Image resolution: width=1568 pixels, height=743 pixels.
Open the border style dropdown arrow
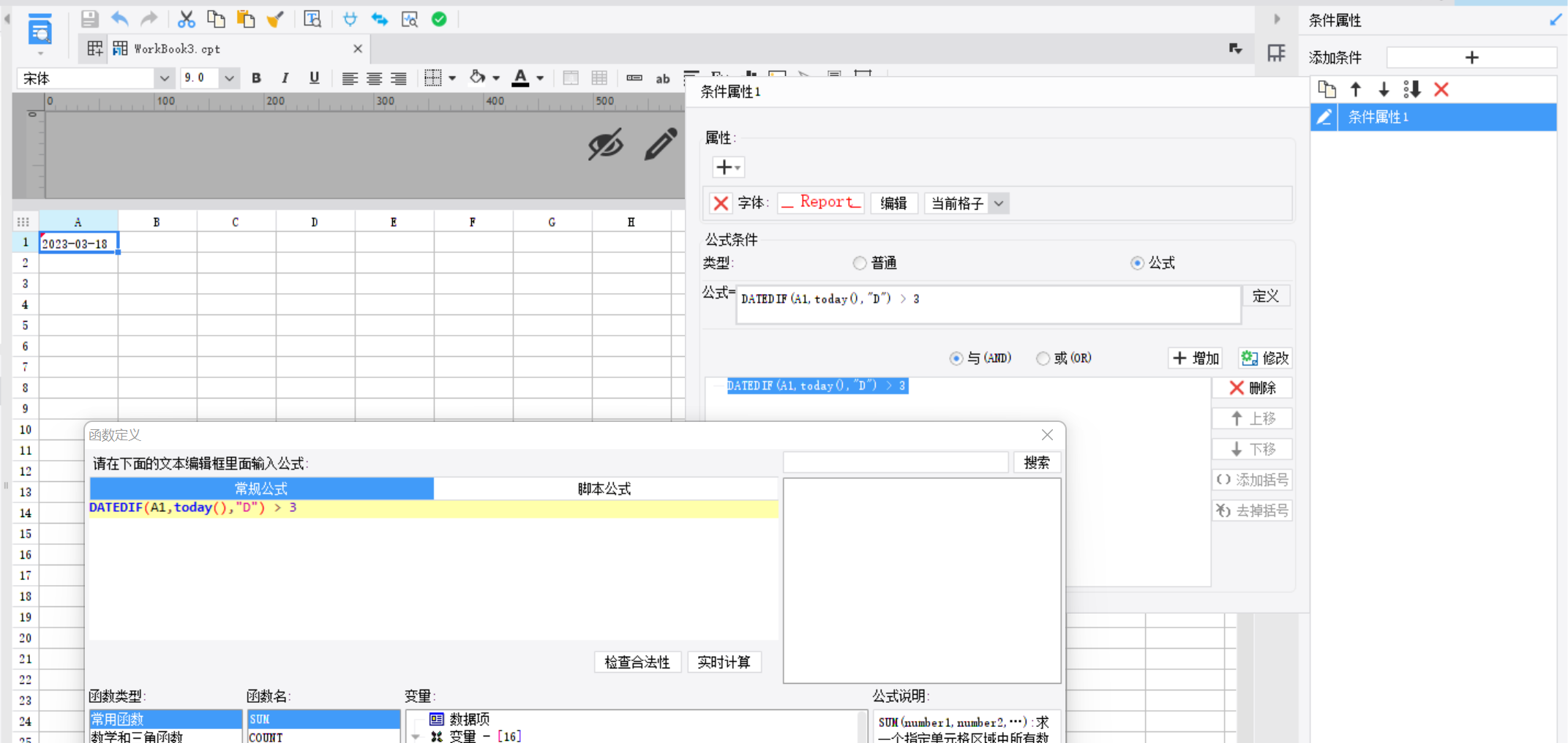tap(452, 78)
